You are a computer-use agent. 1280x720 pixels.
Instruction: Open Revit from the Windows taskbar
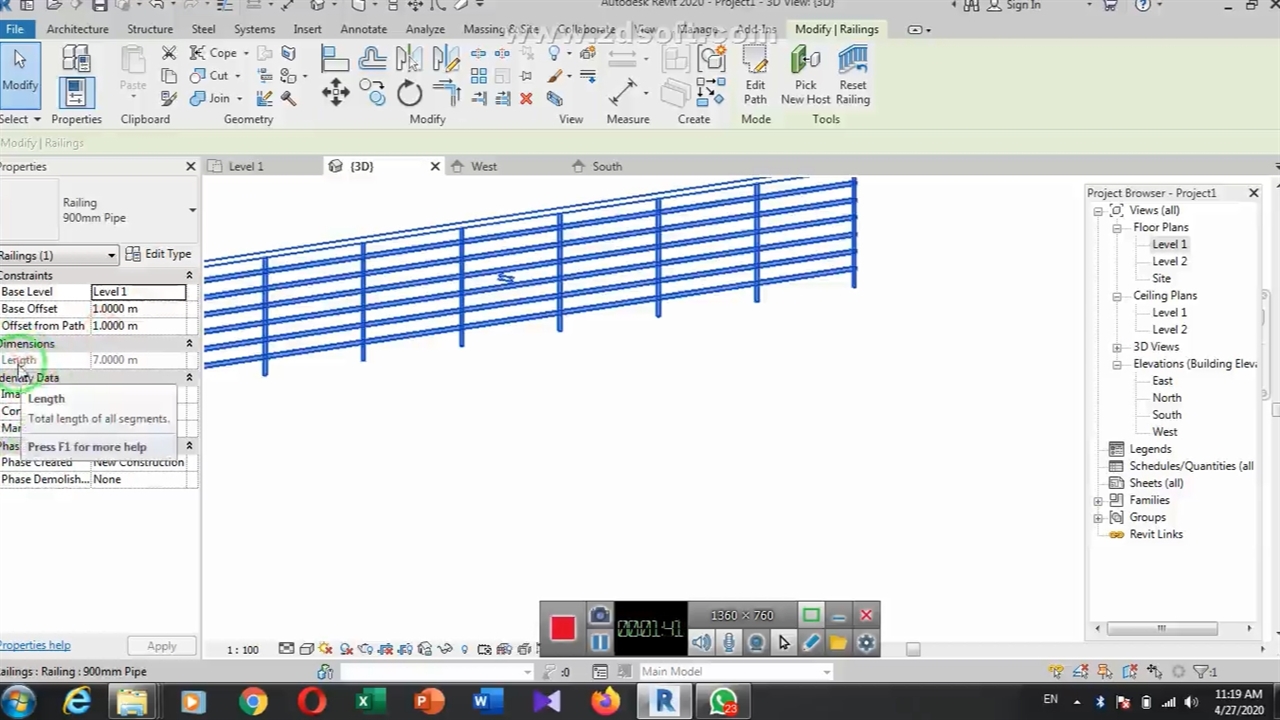[x=663, y=701]
